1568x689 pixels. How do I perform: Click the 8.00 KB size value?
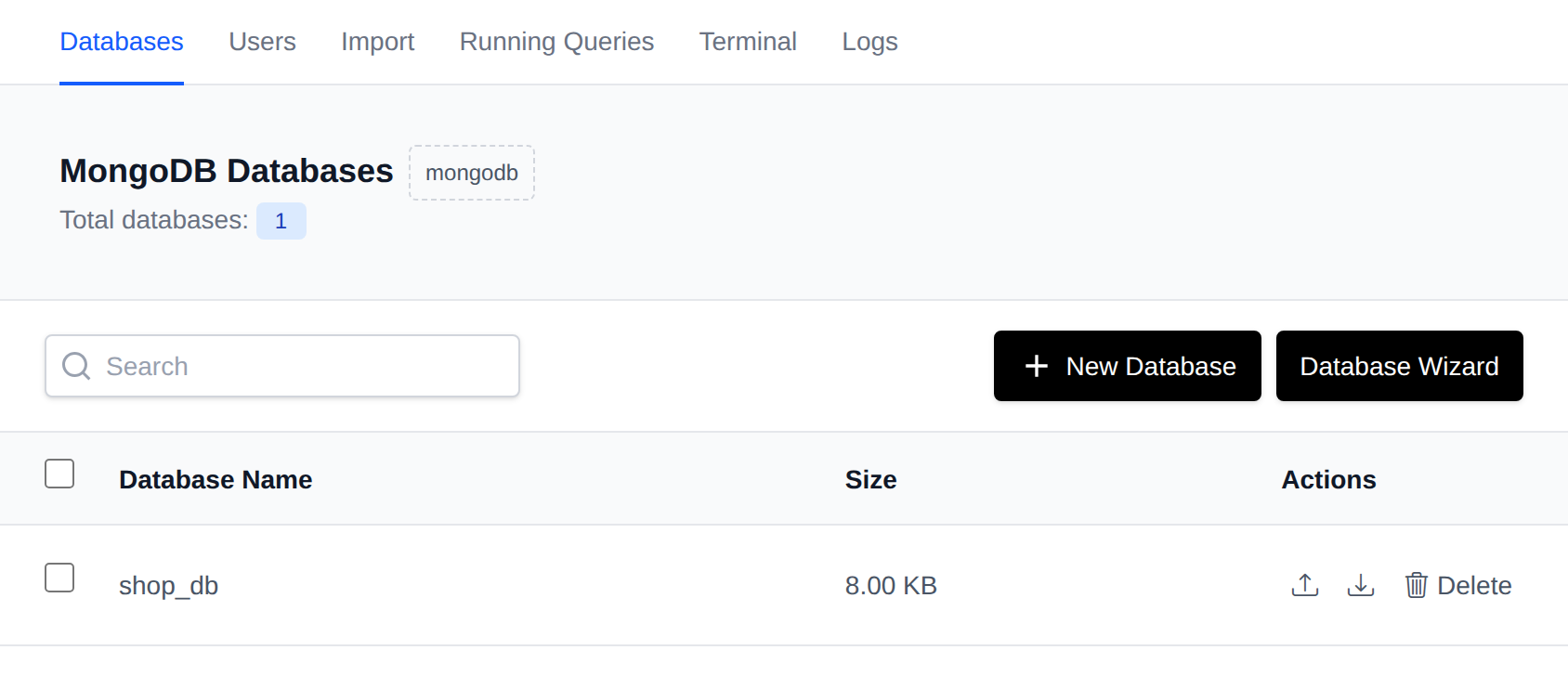tap(891, 586)
